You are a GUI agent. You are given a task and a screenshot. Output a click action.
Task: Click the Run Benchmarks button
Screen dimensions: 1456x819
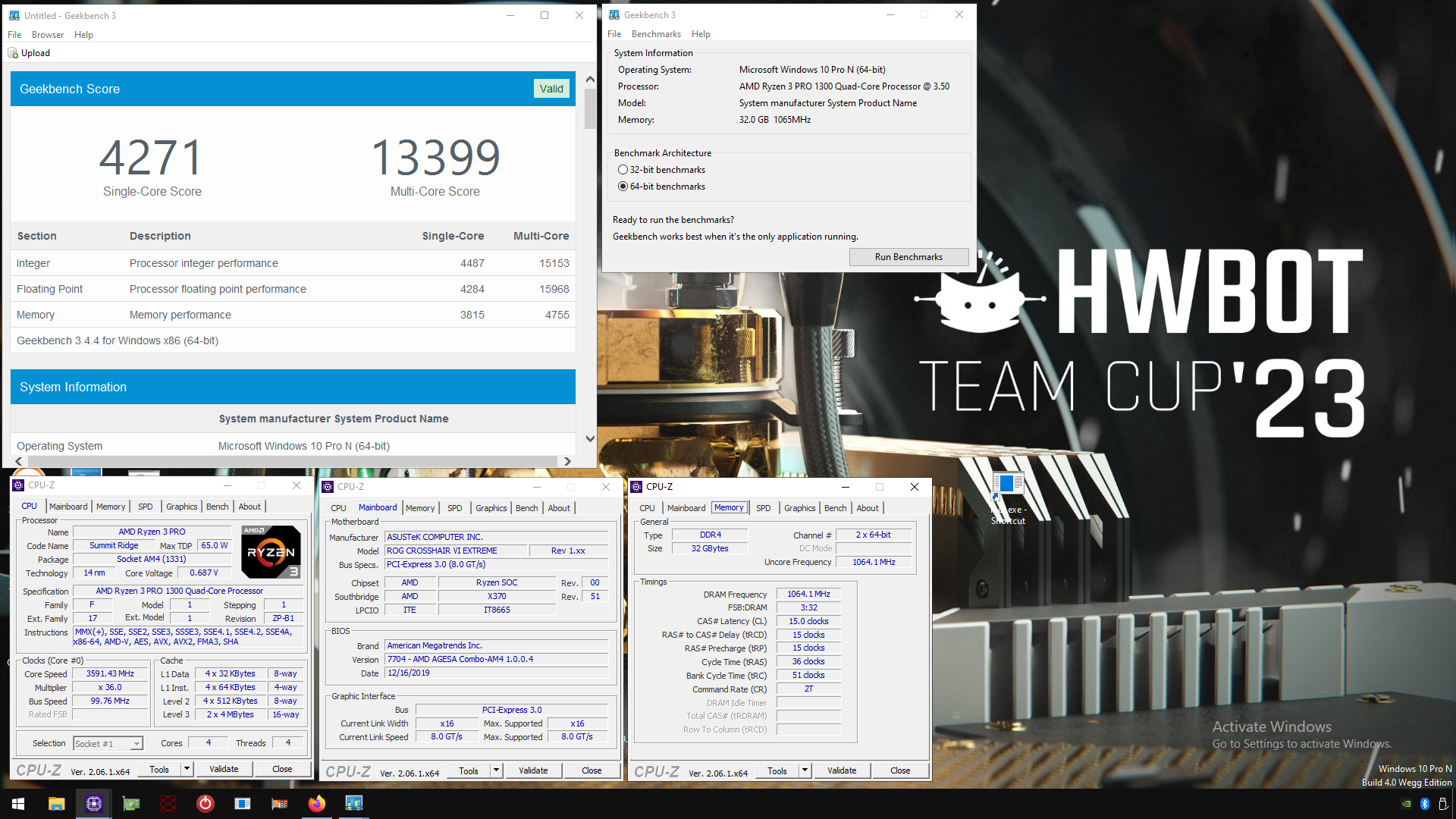click(908, 257)
